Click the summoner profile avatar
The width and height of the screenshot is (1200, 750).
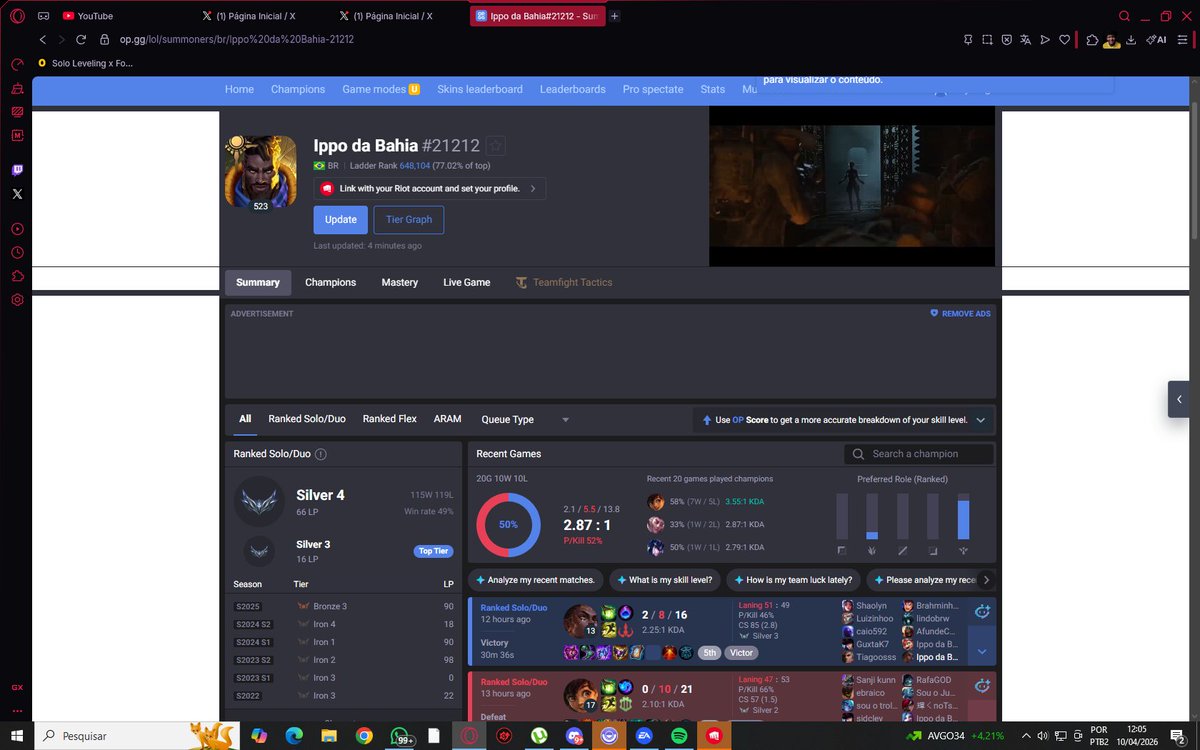point(261,172)
